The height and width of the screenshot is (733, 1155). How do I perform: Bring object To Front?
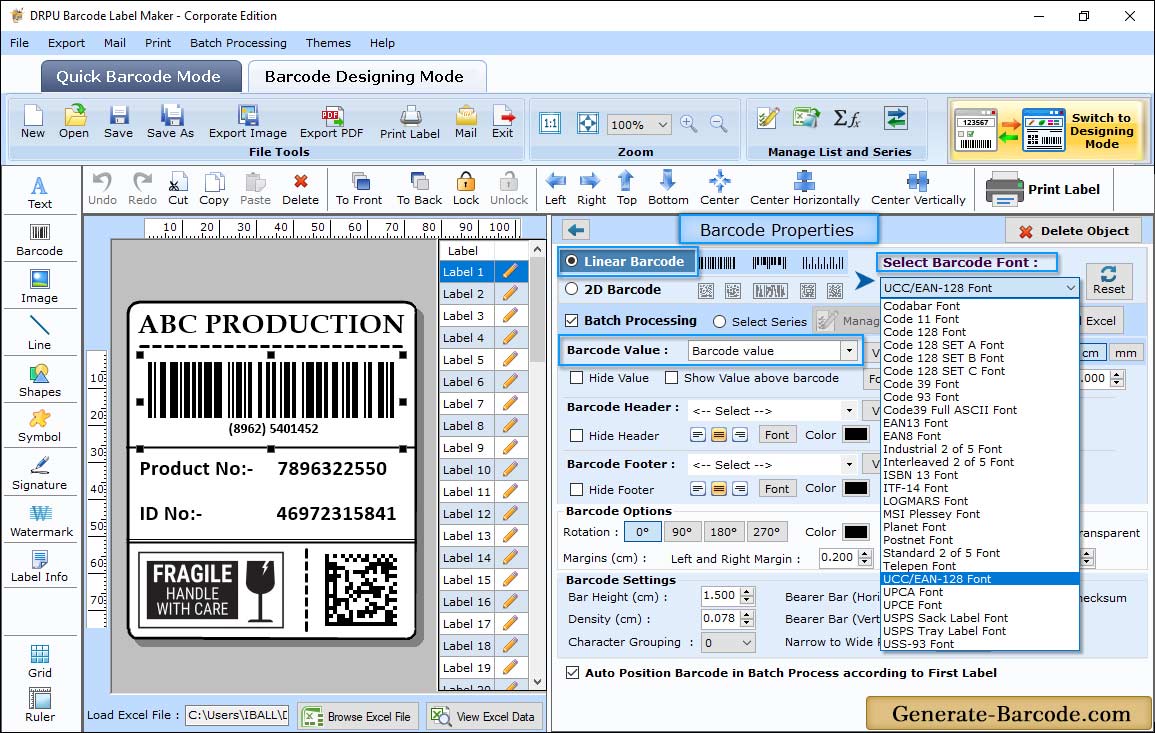click(359, 189)
